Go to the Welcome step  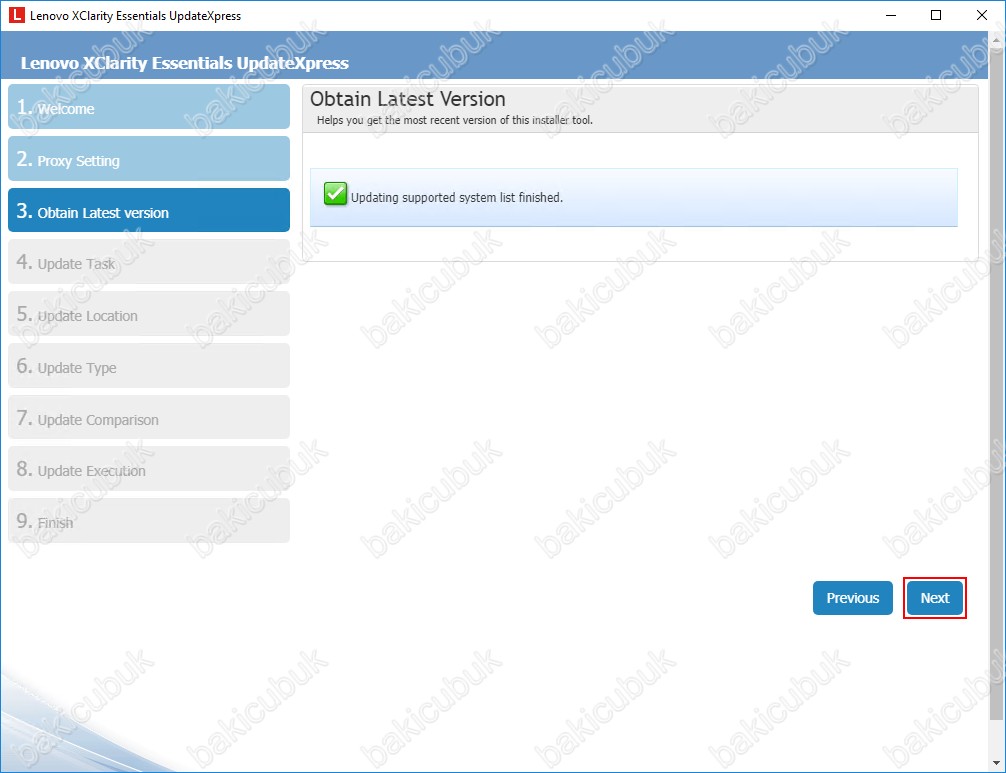(149, 107)
